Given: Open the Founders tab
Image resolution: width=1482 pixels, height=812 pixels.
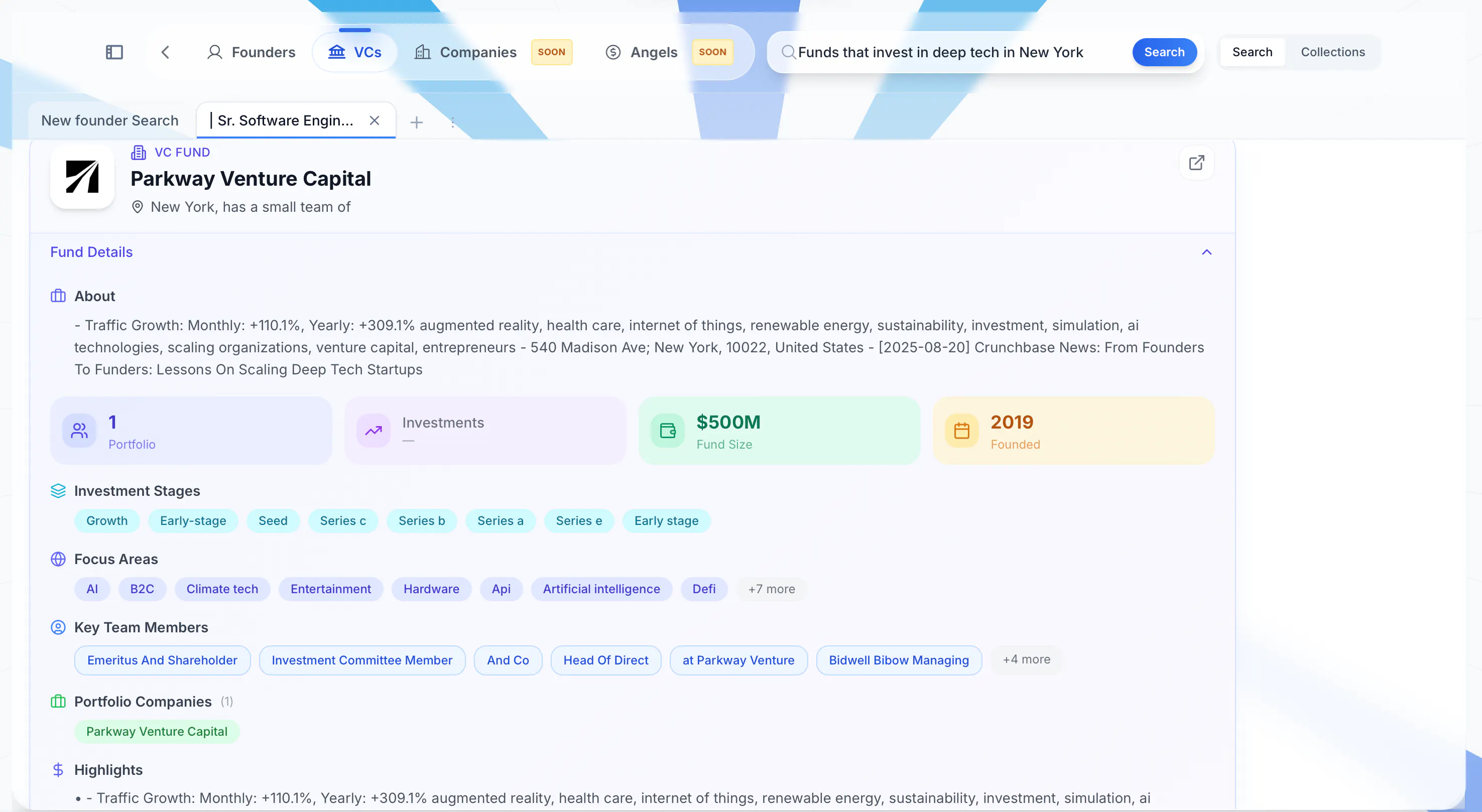Looking at the screenshot, I should 251,52.
